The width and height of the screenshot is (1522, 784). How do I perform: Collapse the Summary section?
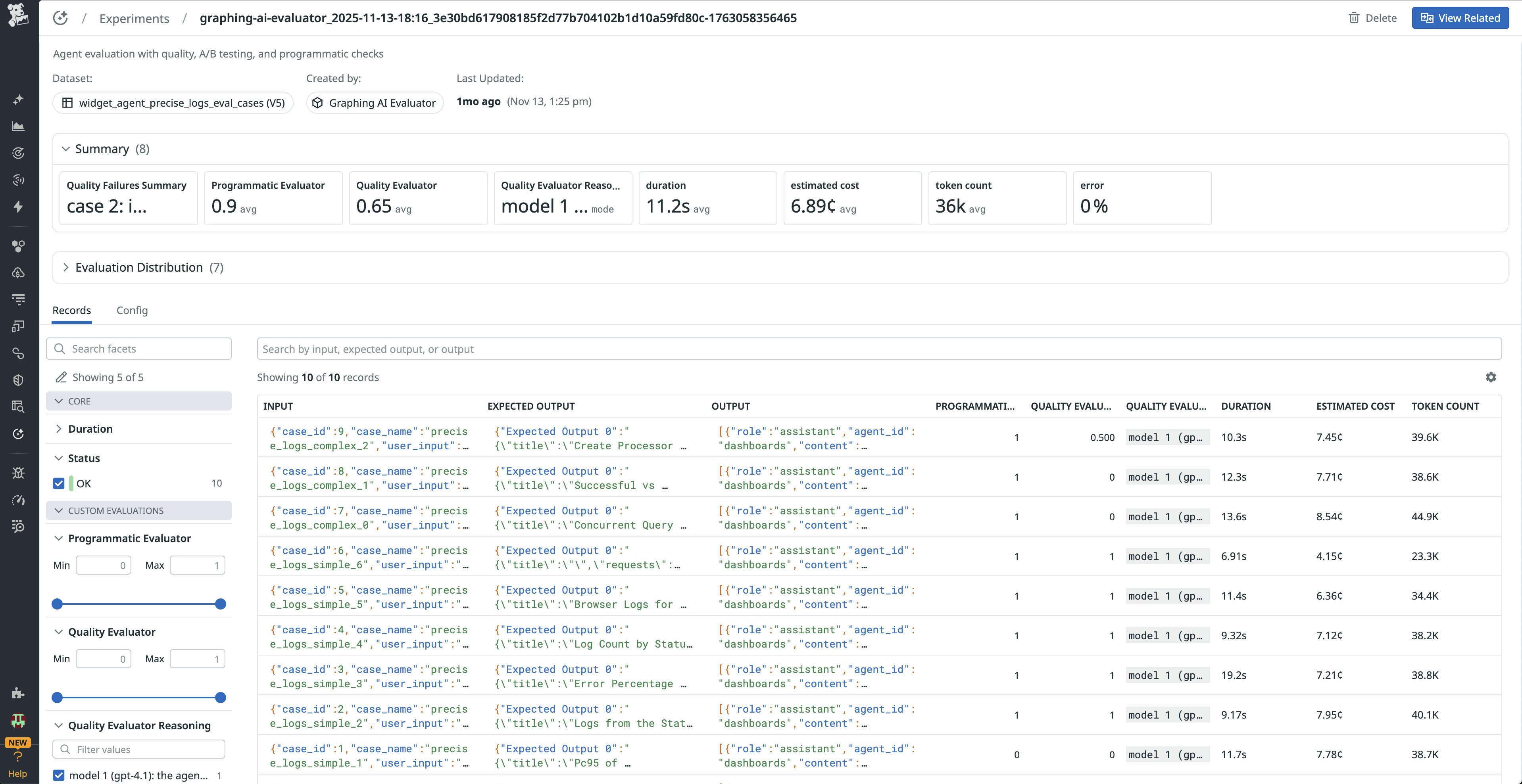pyautogui.click(x=66, y=148)
